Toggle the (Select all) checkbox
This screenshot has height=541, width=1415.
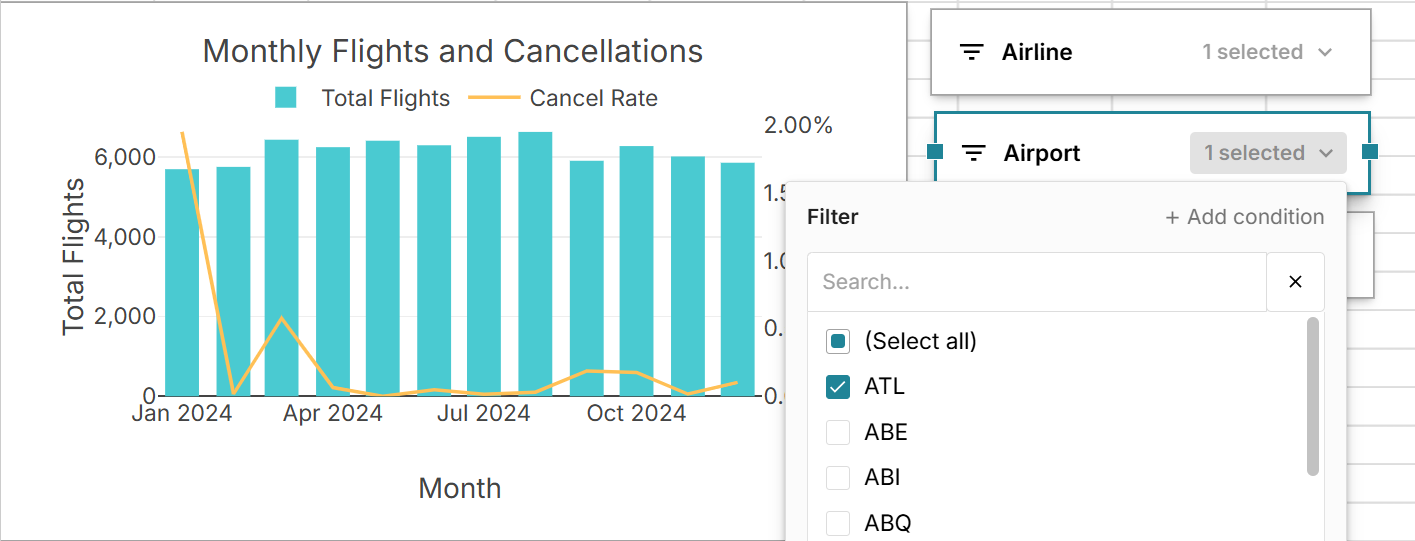pyautogui.click(x=838, y=341)
